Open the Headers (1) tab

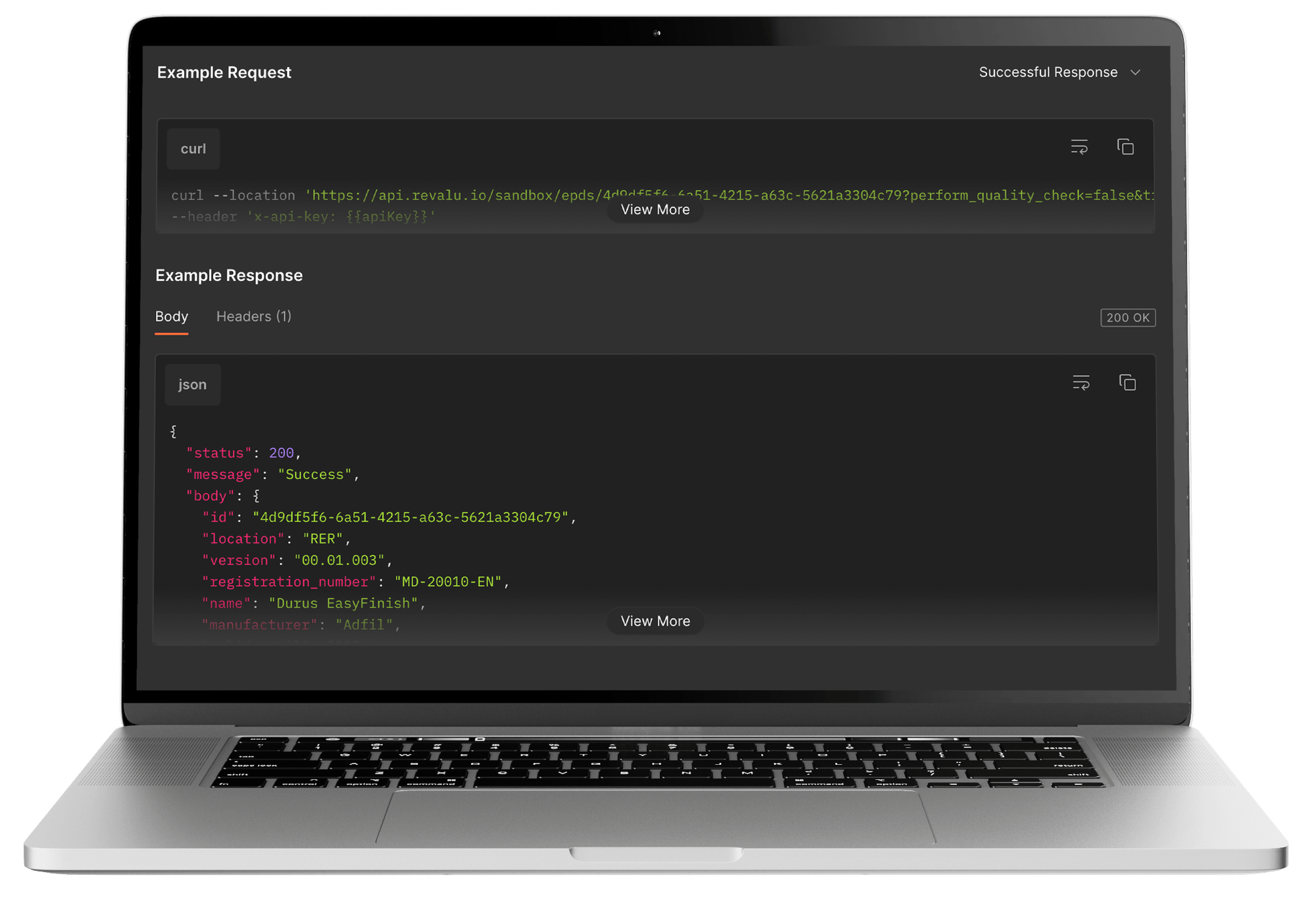[x=253, y=317]
